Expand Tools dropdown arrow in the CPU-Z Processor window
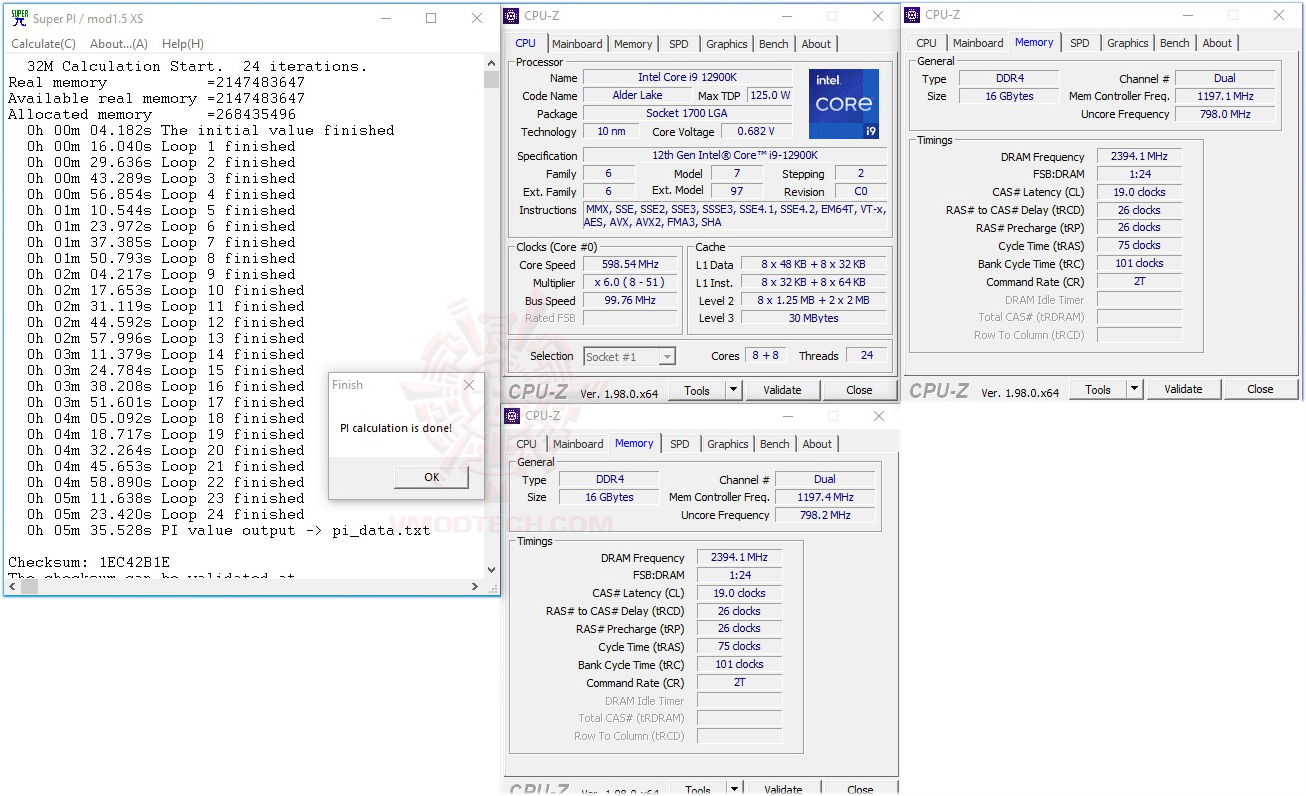The height and width of the screenshot is (796, 1306). [734, 390]
